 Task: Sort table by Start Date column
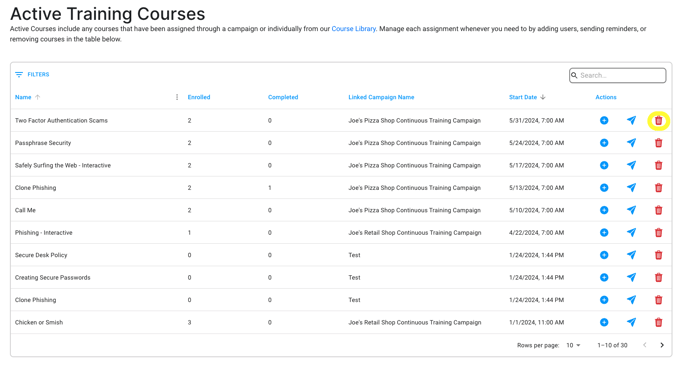tap(523, 97)
